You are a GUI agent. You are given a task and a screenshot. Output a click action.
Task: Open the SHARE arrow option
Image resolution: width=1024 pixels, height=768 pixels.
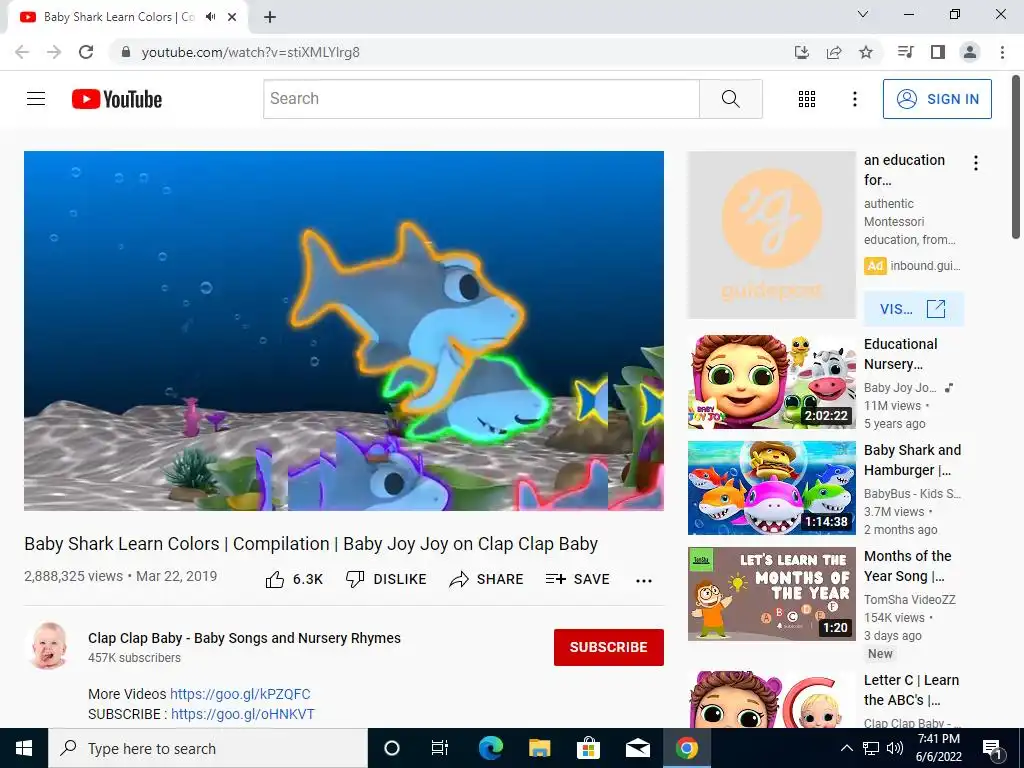point(487,579)
